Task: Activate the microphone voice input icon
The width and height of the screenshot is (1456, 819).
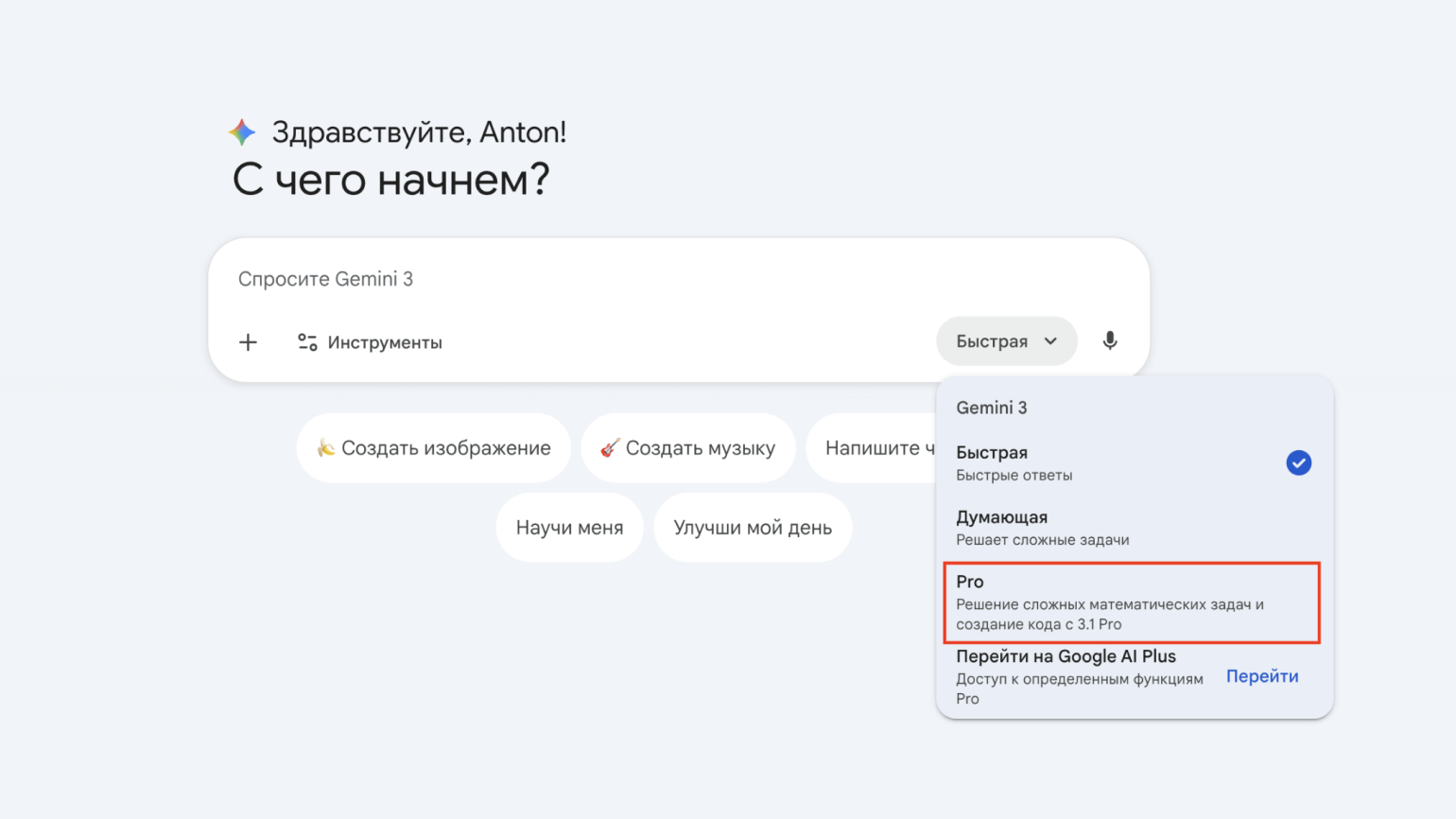Action: click(1110, 341)
